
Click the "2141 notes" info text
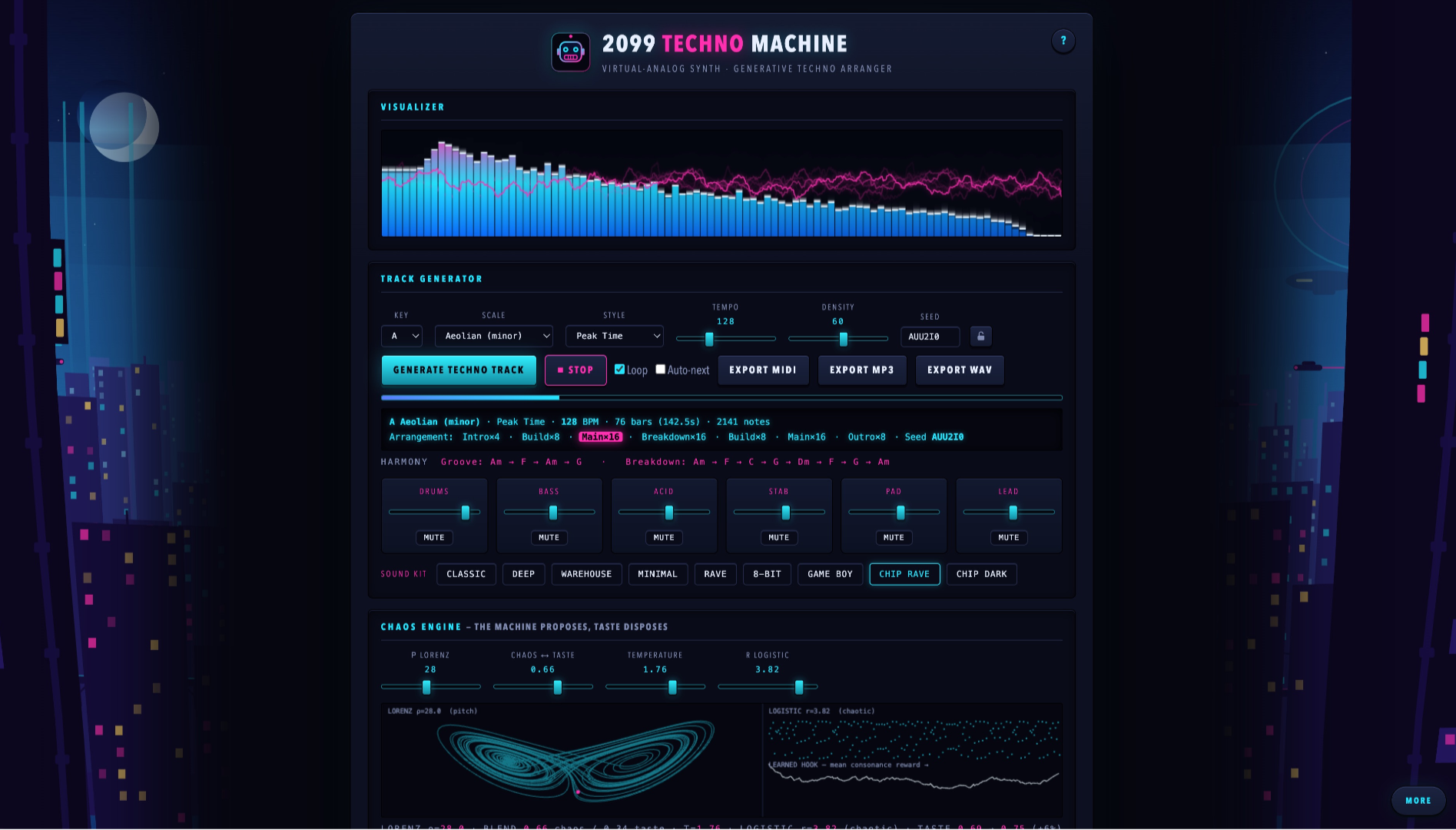[x=743, y=421]
